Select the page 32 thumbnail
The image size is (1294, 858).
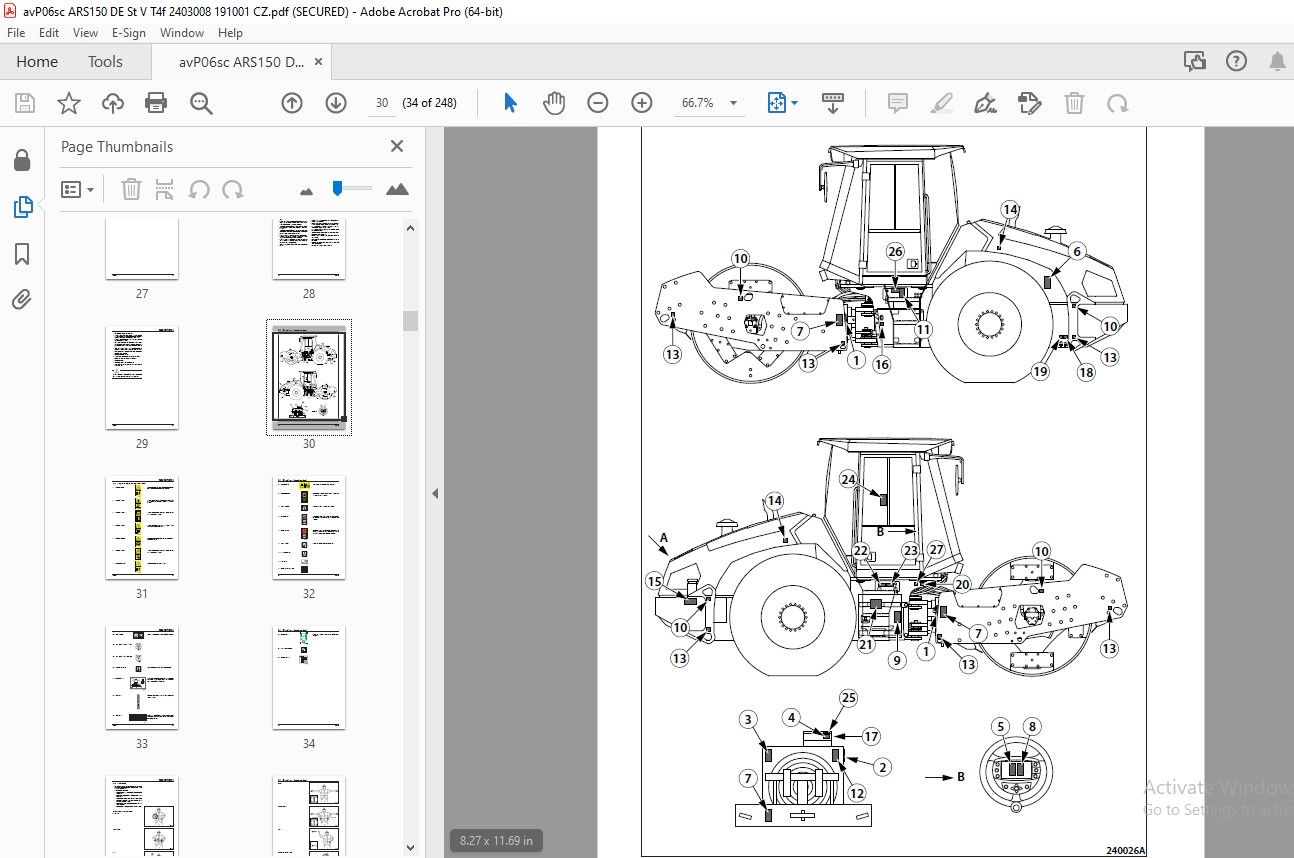click(x=309, y=528)
